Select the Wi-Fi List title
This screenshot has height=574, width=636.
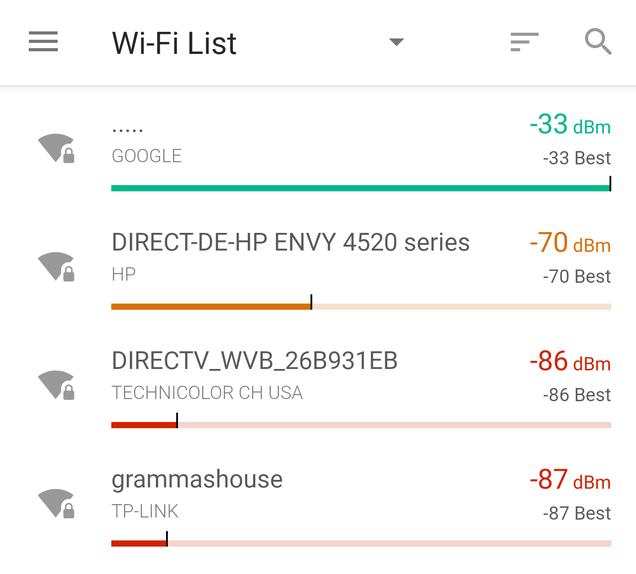click(174, 43)
